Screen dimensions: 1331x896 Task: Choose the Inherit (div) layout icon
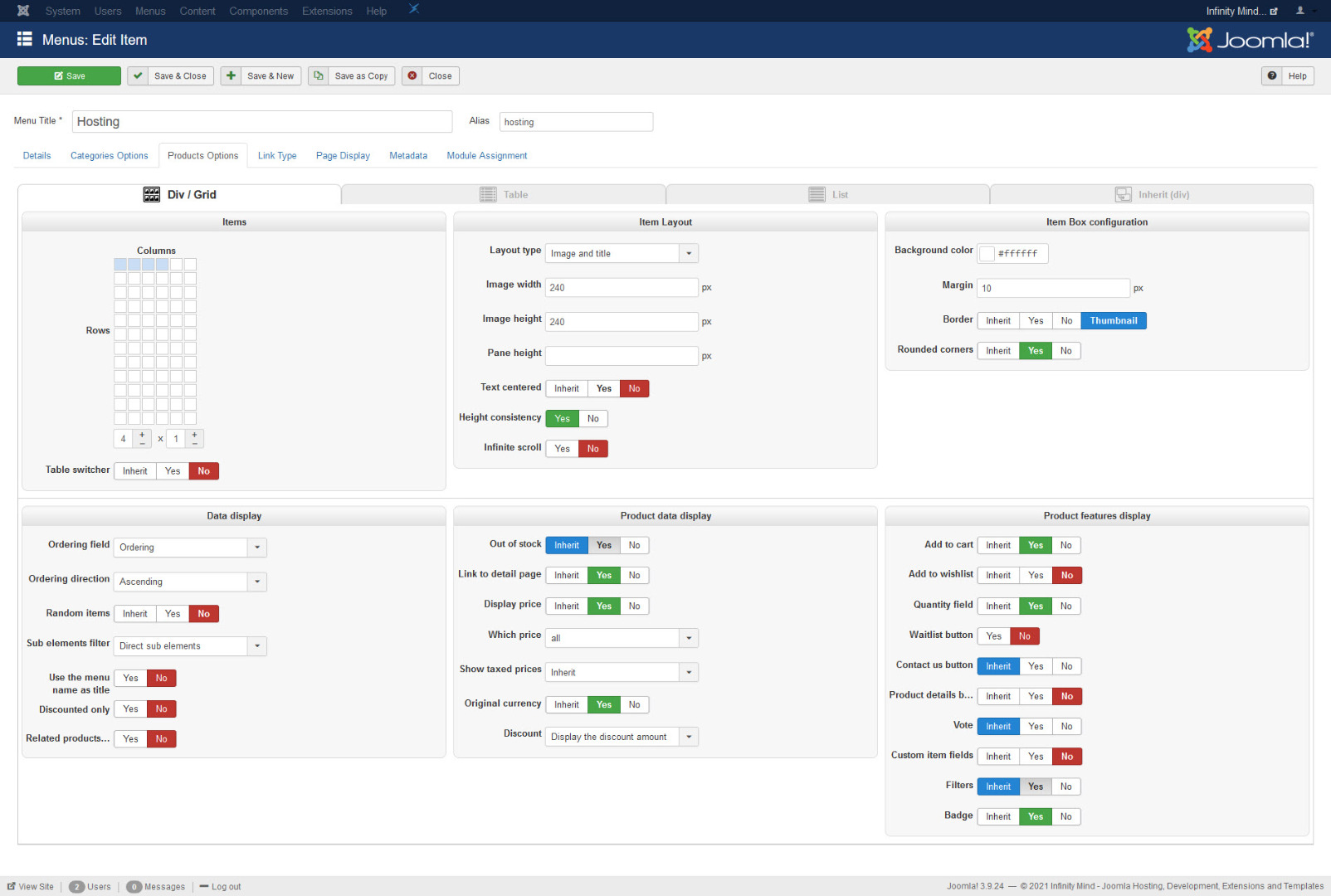point(1123,195)
